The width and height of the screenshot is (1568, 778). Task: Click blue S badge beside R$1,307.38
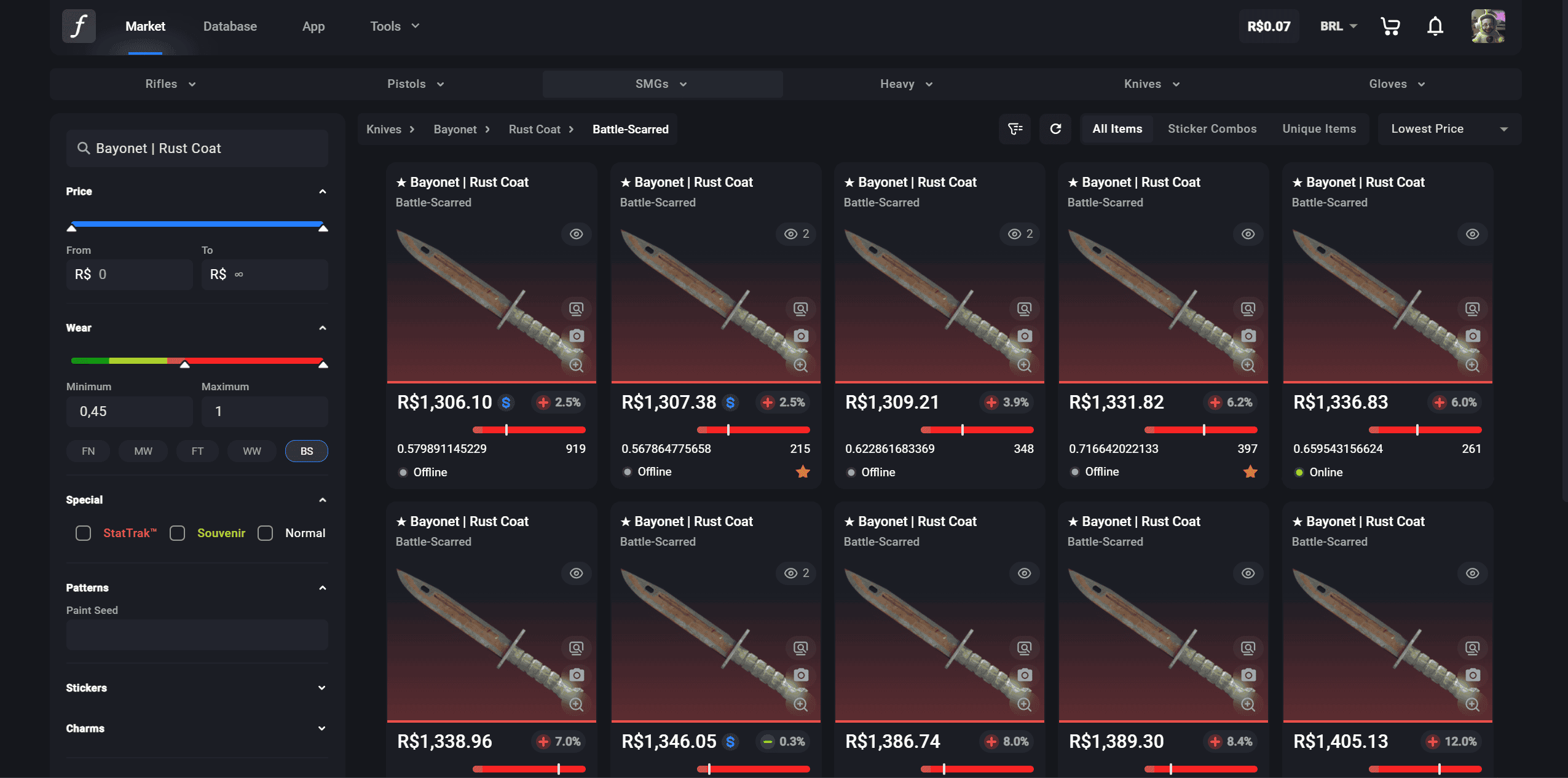click(x=730, y=403)
